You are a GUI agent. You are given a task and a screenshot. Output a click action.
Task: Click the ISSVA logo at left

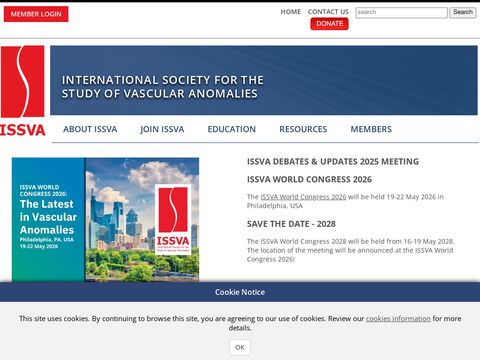[x=23, y=91]
